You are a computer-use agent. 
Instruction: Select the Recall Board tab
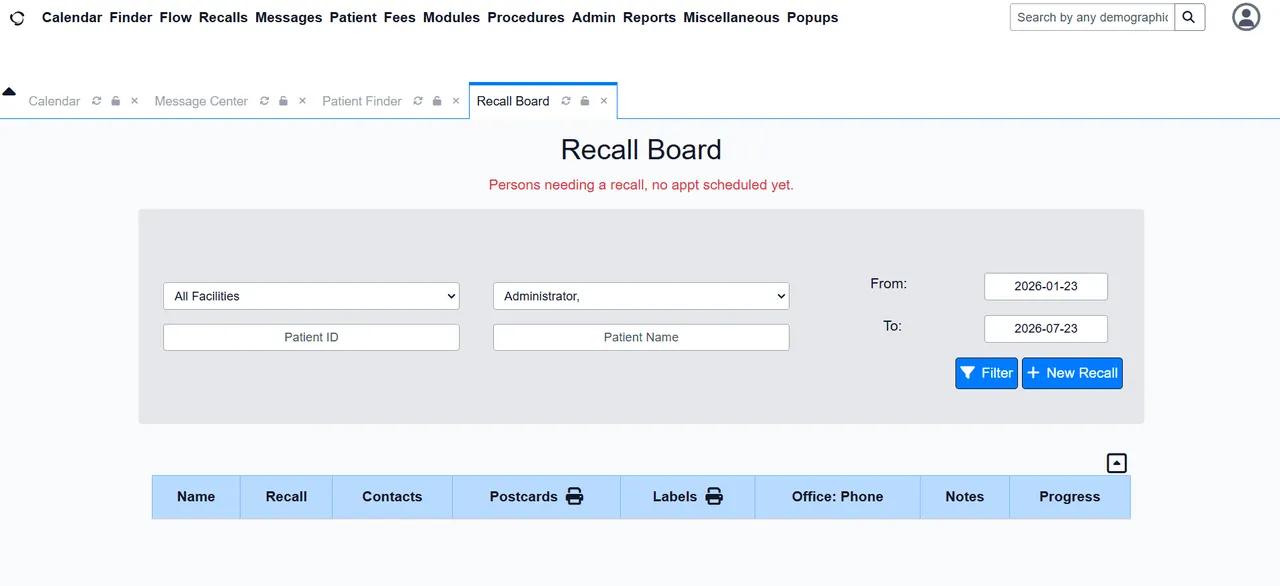(x=513, y=101)
